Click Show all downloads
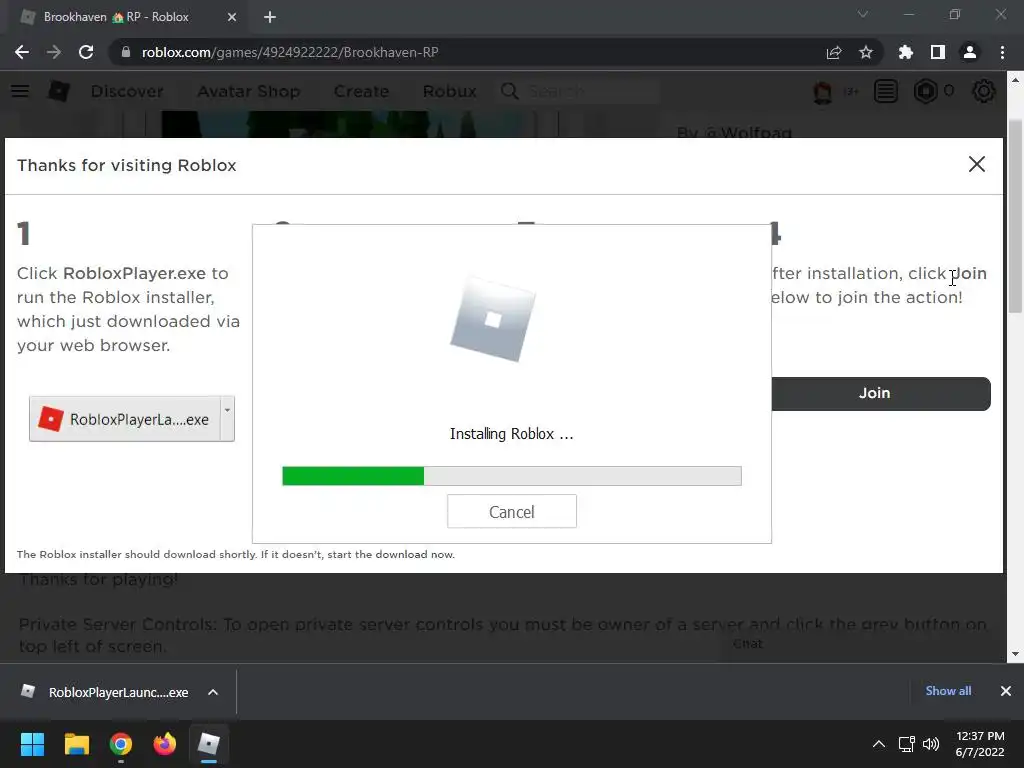 coord(948,691)
